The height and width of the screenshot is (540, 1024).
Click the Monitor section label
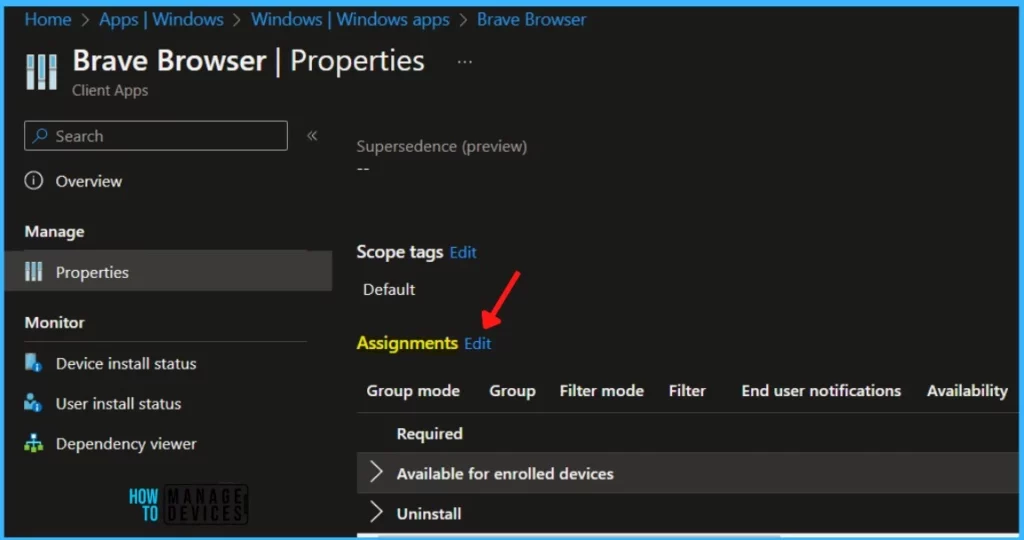[54, 323]
